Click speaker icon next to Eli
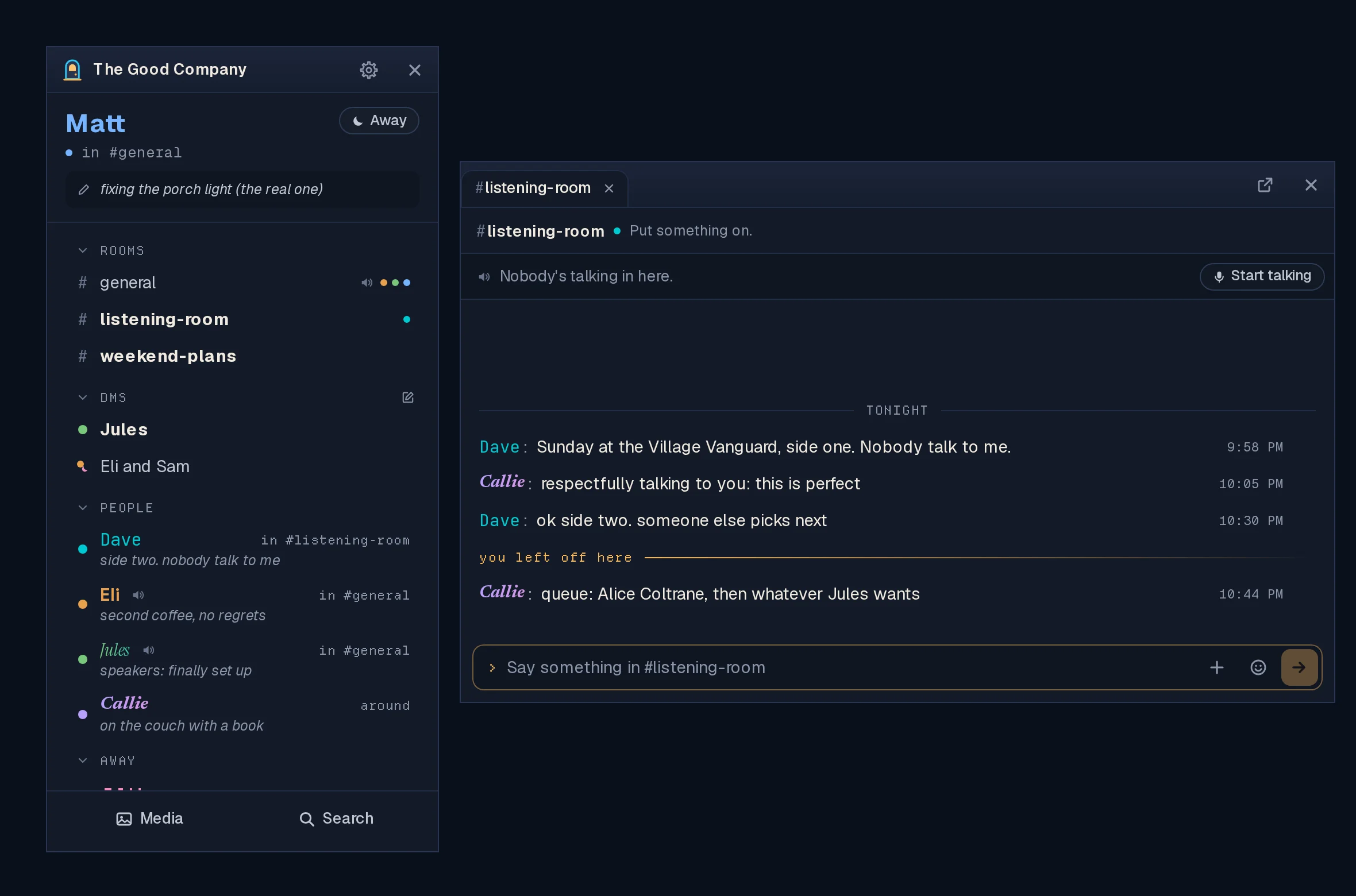The width and height of the screenshot is (1356, 896). [138, 595]
